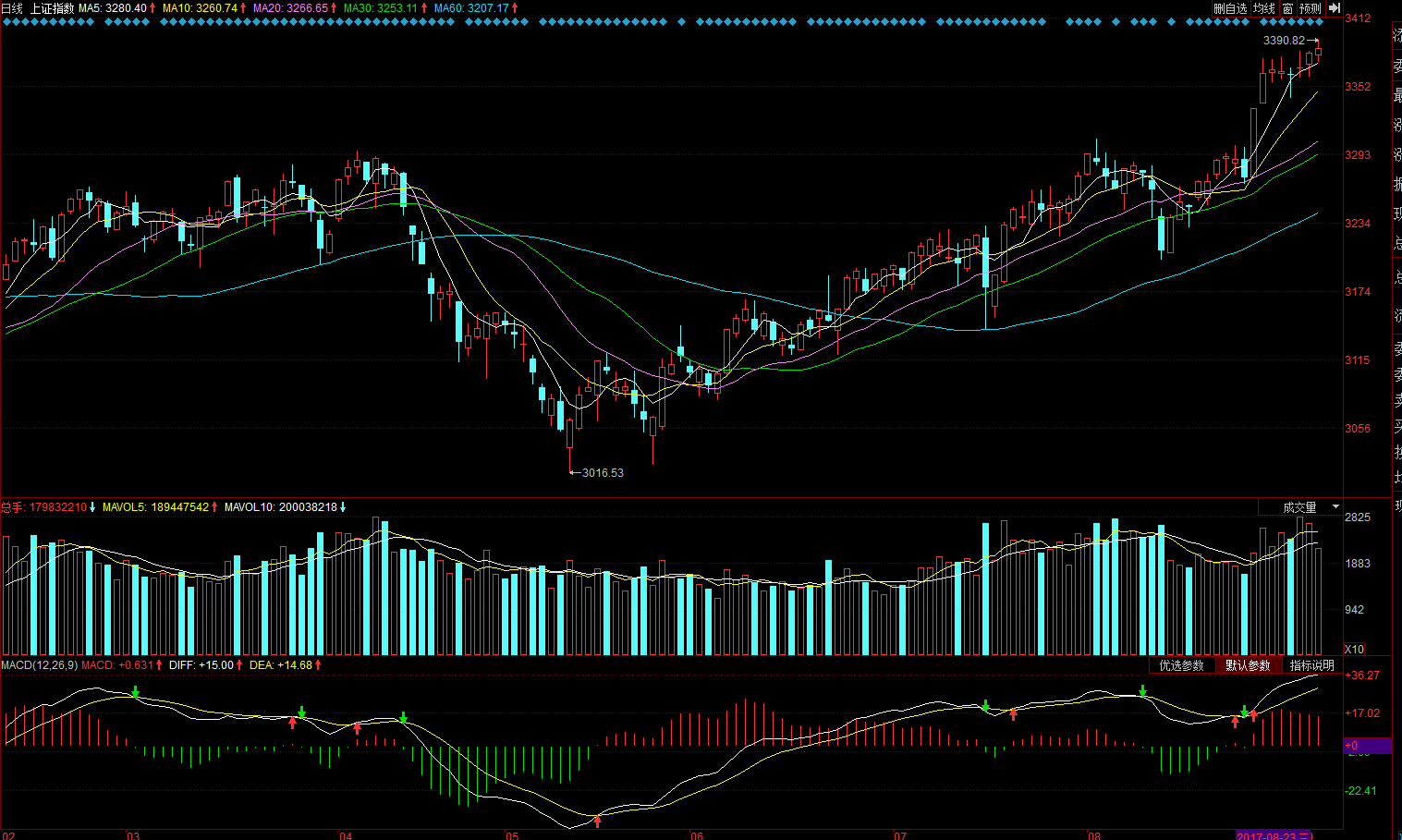The height and width of the screenshot is (840, 1402).
Task: Select the MA30: 3253.11 label
Action: (381, 8)
